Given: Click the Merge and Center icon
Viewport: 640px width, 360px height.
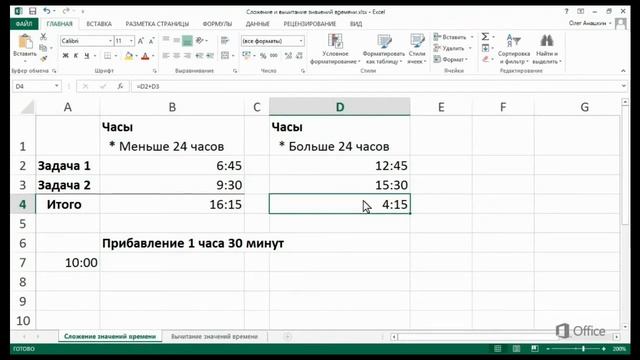Looking at the screenshot, I should (x=224, y=56).
